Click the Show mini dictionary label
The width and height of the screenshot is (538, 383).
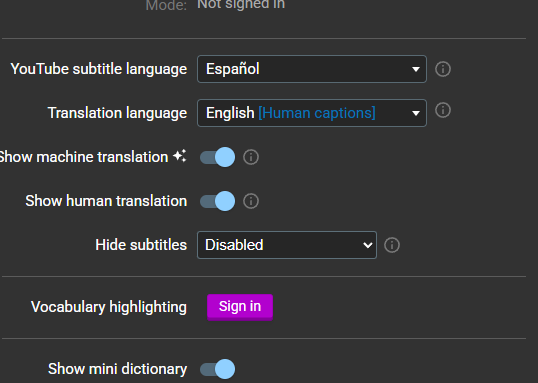(117, 369)
